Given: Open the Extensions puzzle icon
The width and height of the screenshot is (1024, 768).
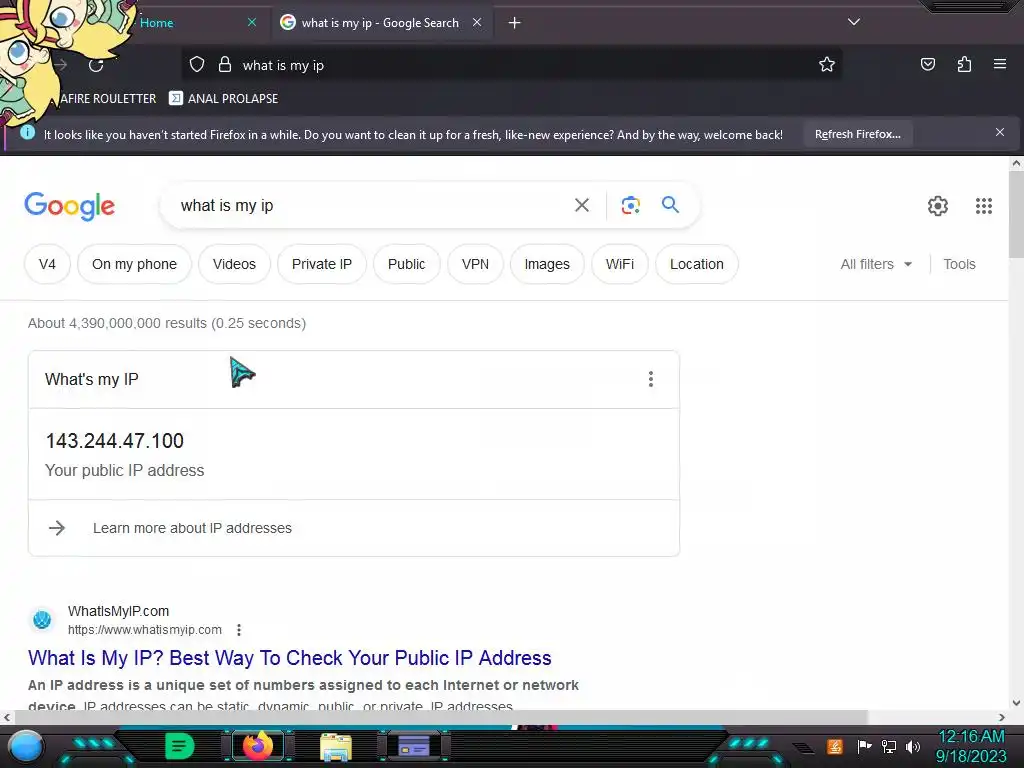Looking at the screenshot, I should coord(964,64).
